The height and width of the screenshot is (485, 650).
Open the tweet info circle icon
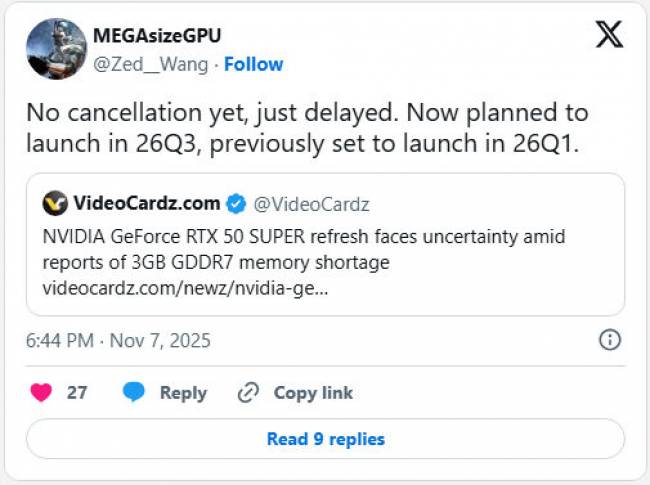pyautogui.click(x=609, y=340)
